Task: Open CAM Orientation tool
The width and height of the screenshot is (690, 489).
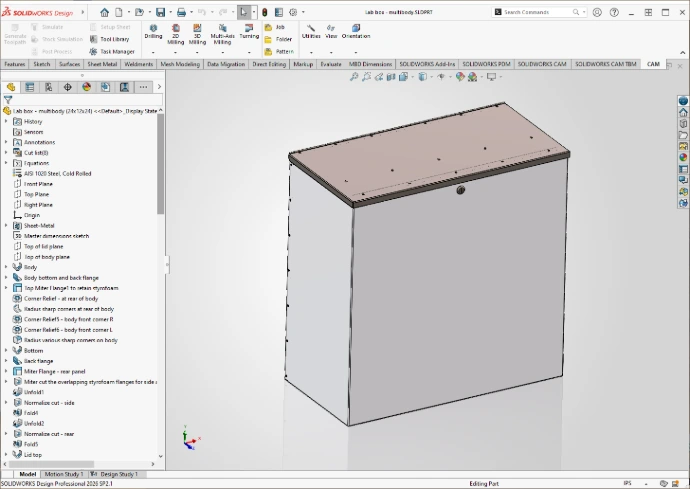Action: click(x=356, y=32)
